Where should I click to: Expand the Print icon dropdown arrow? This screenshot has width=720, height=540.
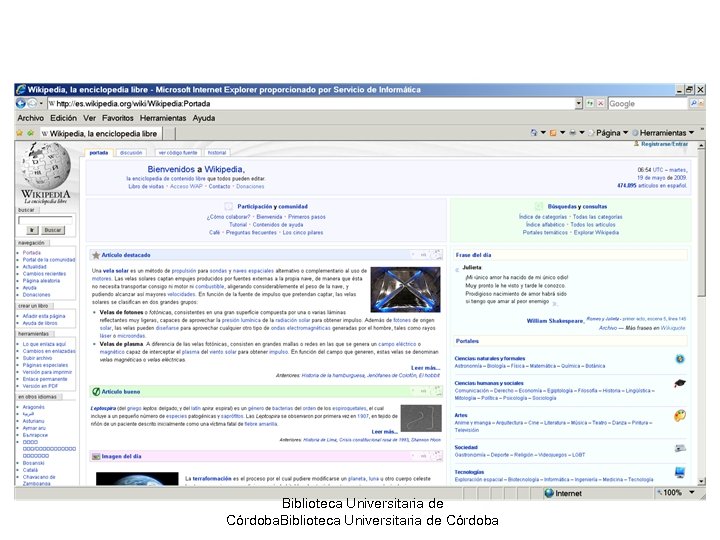coord(582,133)
